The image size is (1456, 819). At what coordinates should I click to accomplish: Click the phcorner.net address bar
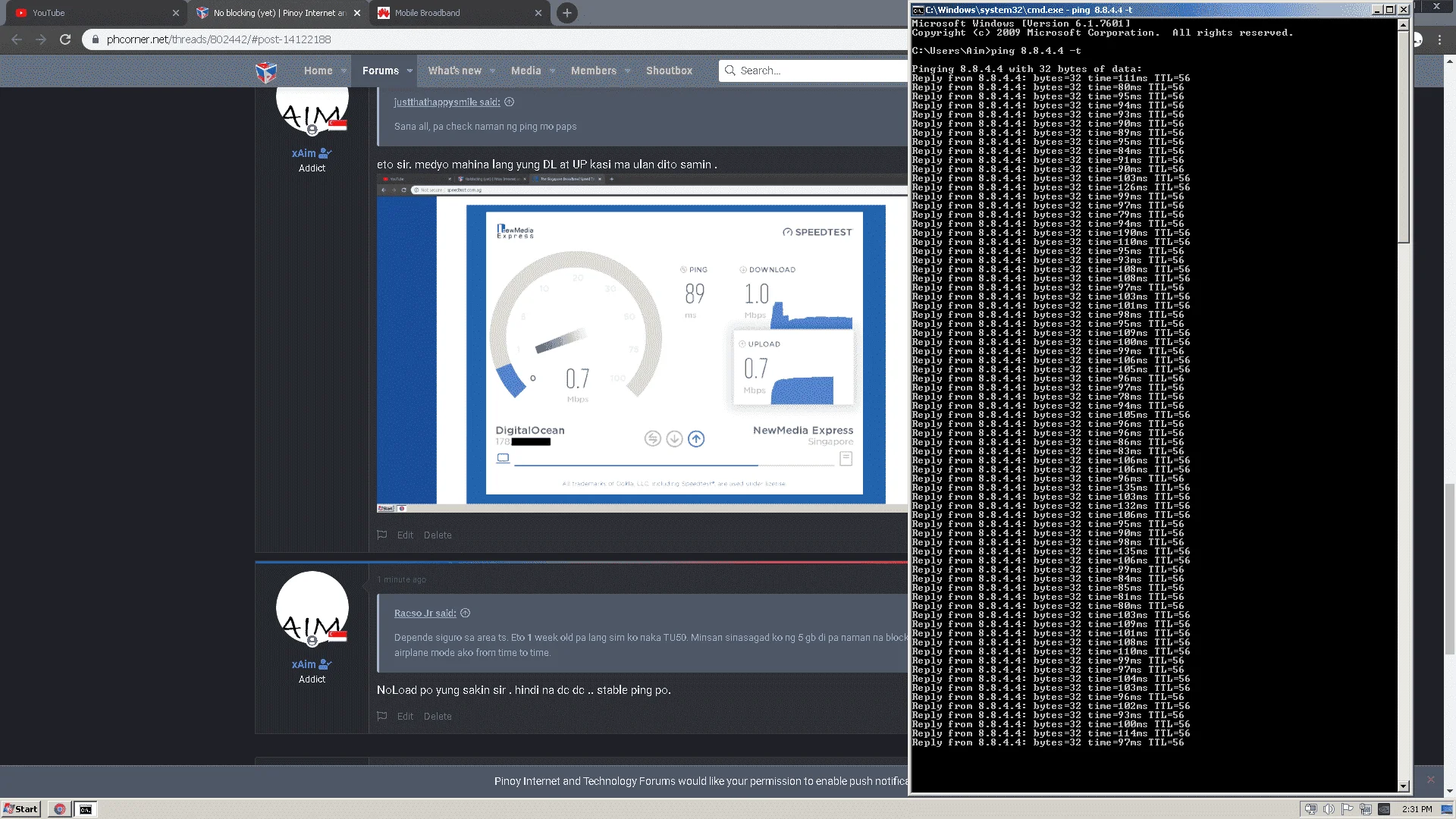(493, 39)
